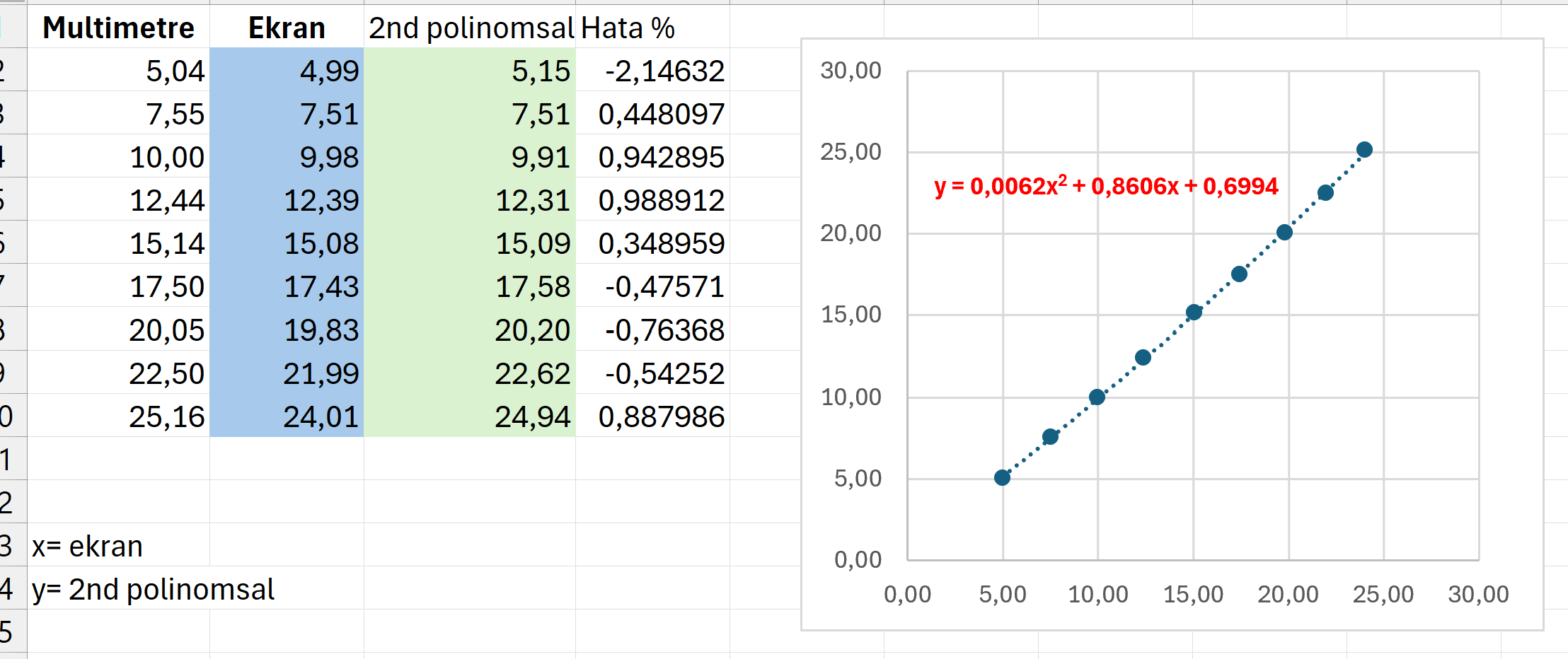Select Multimetre cell 10,00
This screenshot has width=1568, height=659.
(x=118, y=156)
